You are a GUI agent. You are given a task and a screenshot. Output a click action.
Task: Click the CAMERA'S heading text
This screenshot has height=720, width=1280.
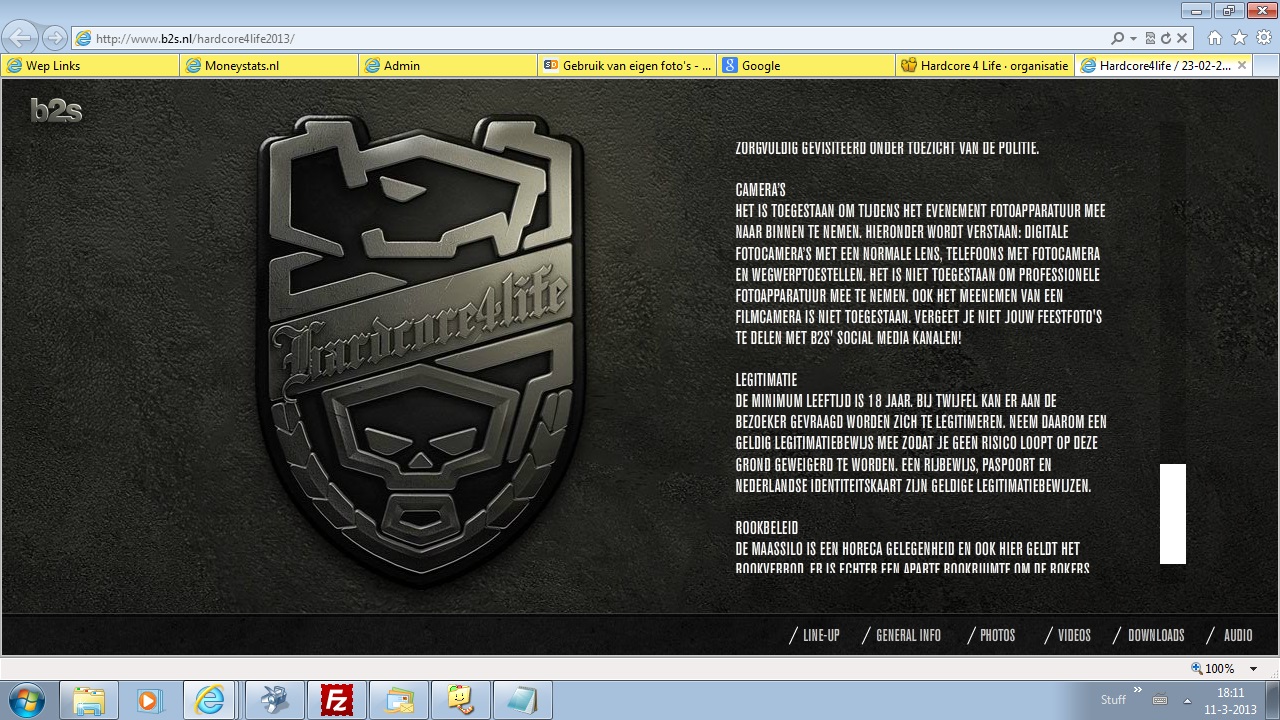(x=760, y=190)
